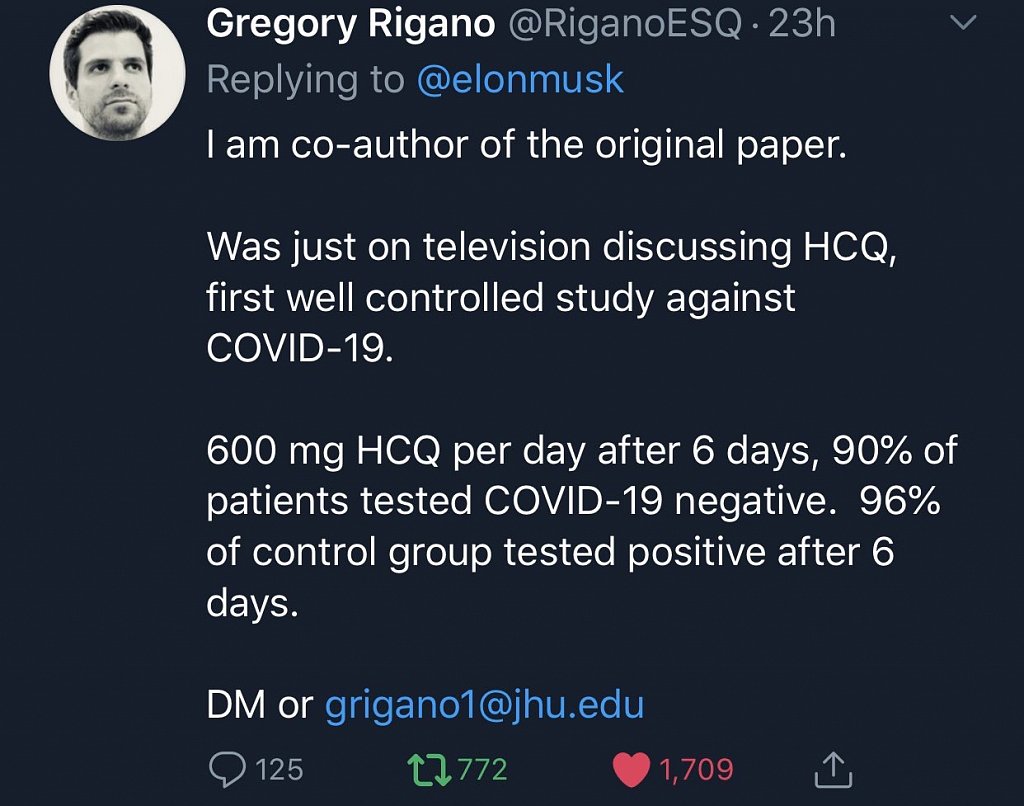Image resolution: width=1024 pixels, height=806 pixels.
Task: Tap the share upload arrow icon
Action: click(833, 769)
